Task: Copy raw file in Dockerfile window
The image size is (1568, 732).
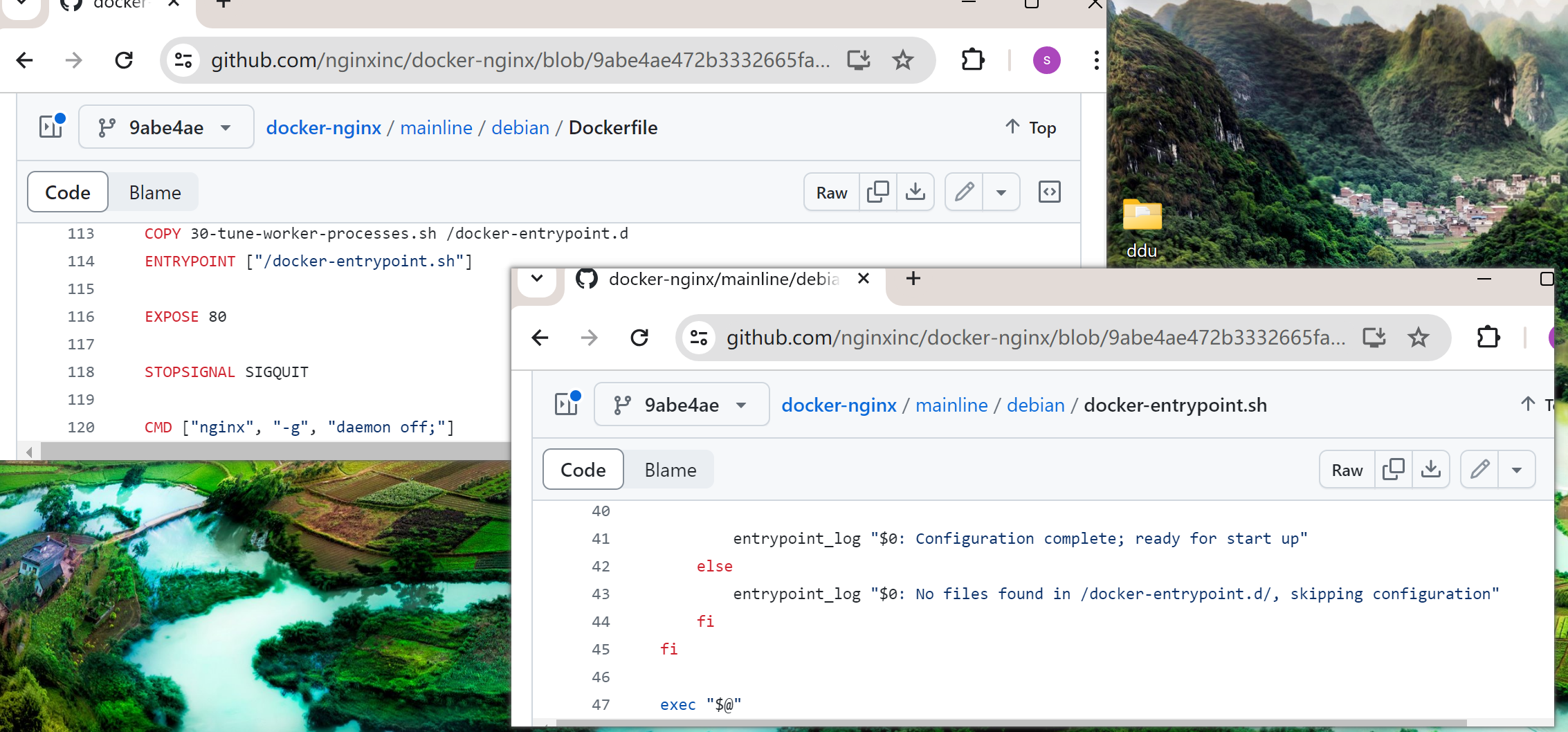Action: [877, 192]
